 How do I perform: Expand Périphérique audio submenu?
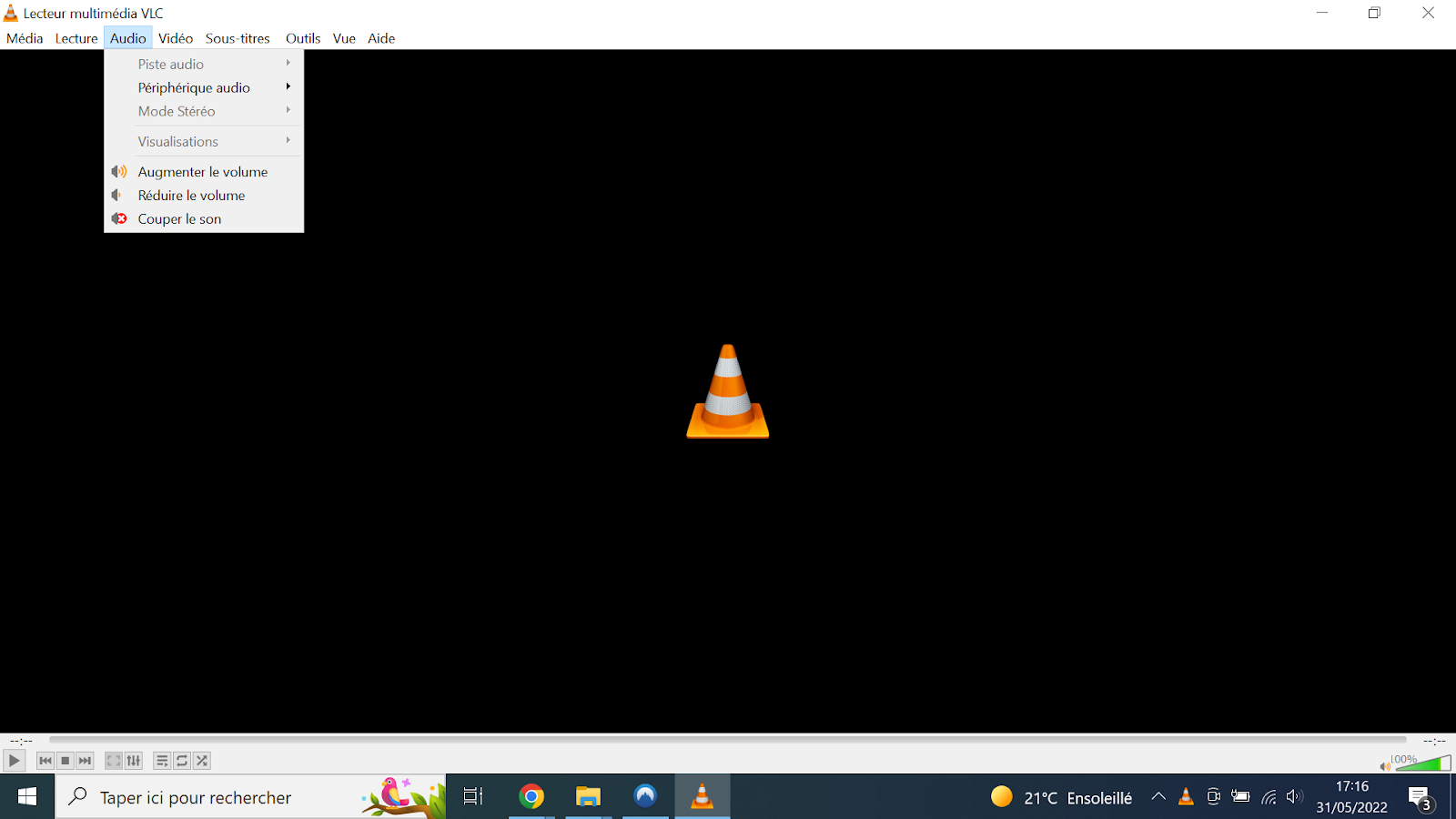click(x=204, y=87)
